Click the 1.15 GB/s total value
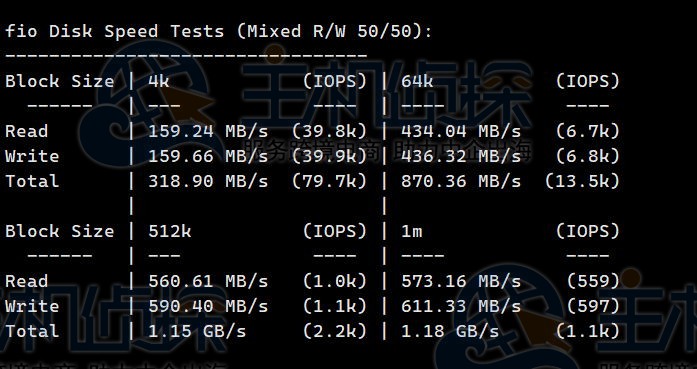 click(x=197, y=331)
